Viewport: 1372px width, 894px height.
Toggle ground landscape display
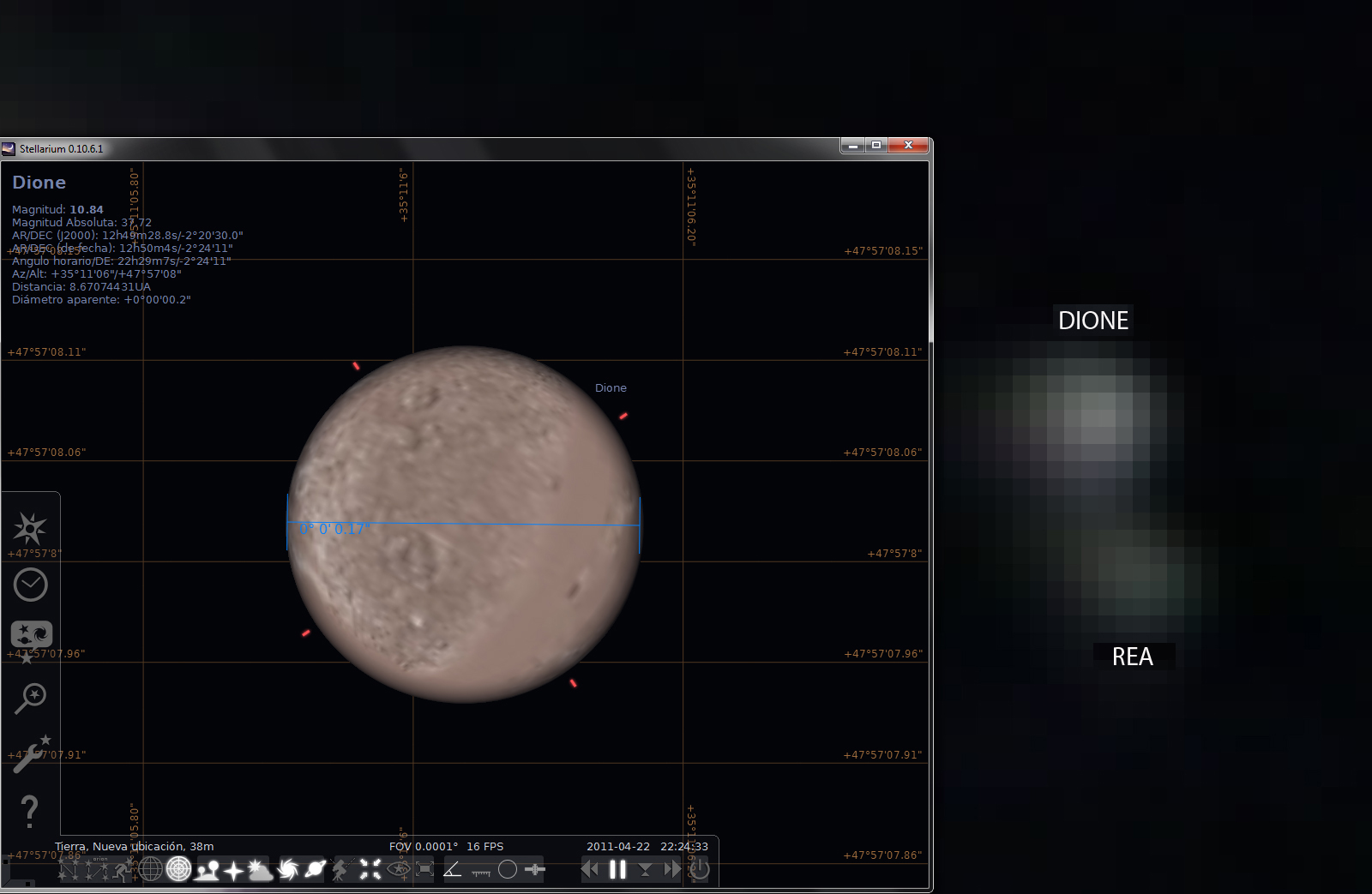click(x=207, y=870)
